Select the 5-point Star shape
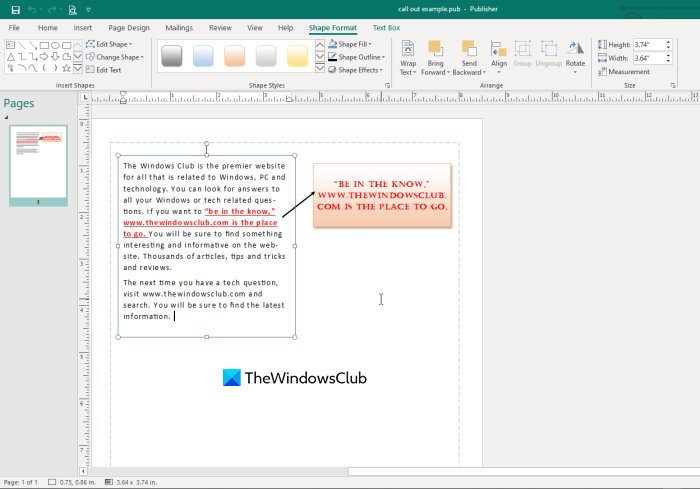 pos(66,68)
